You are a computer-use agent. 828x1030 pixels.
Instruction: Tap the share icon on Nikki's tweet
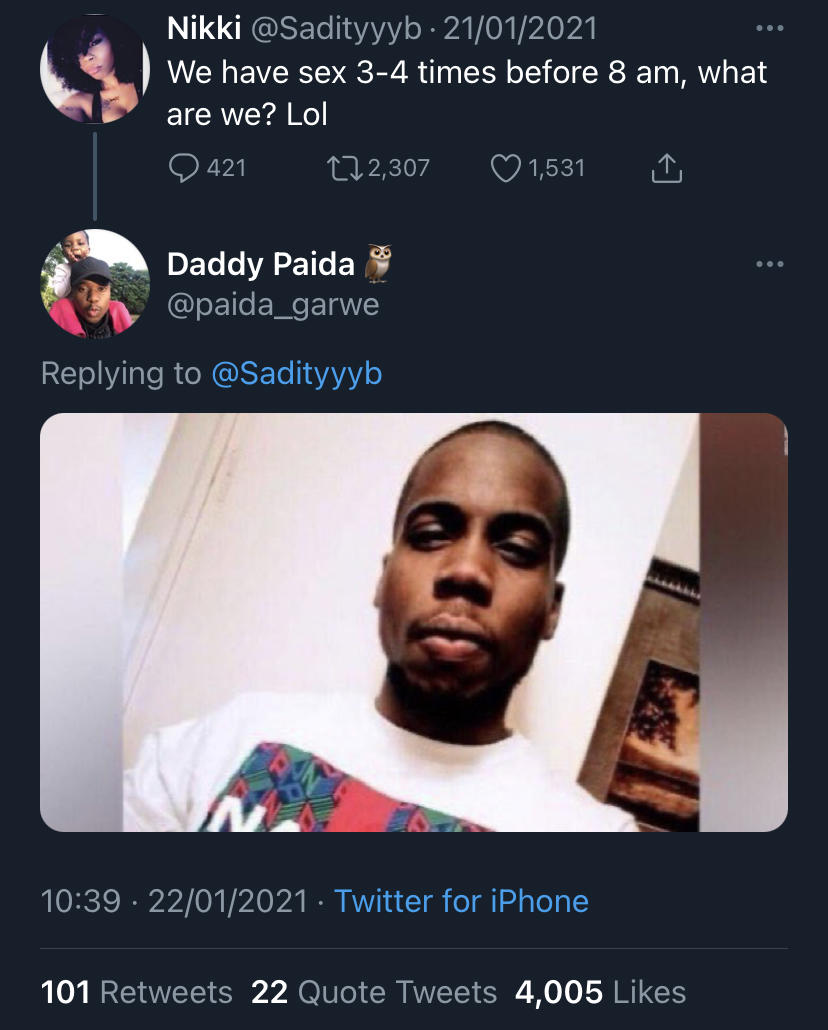(x=666, y=169)
